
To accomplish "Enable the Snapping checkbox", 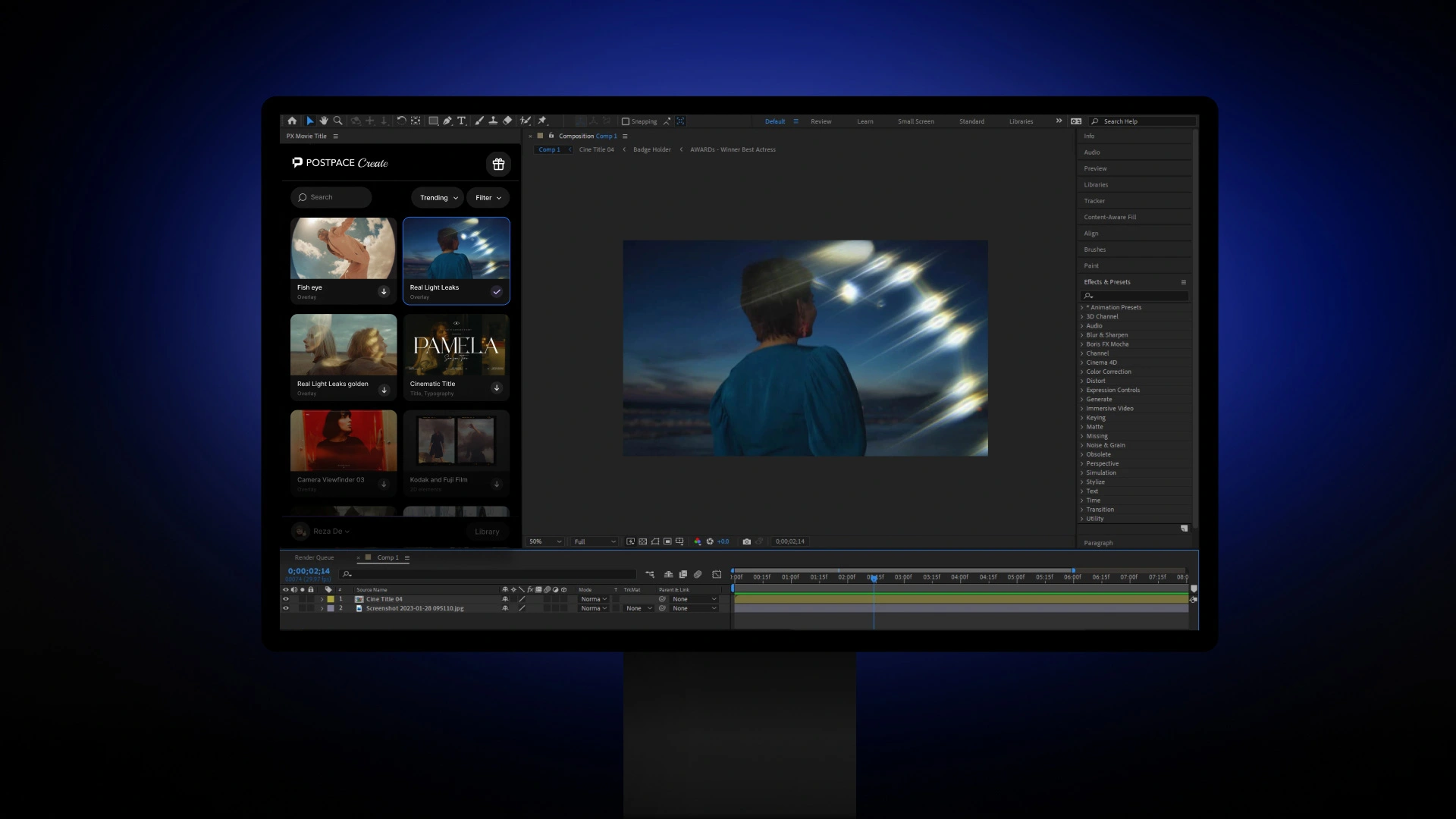I will (x=626, y=121).
